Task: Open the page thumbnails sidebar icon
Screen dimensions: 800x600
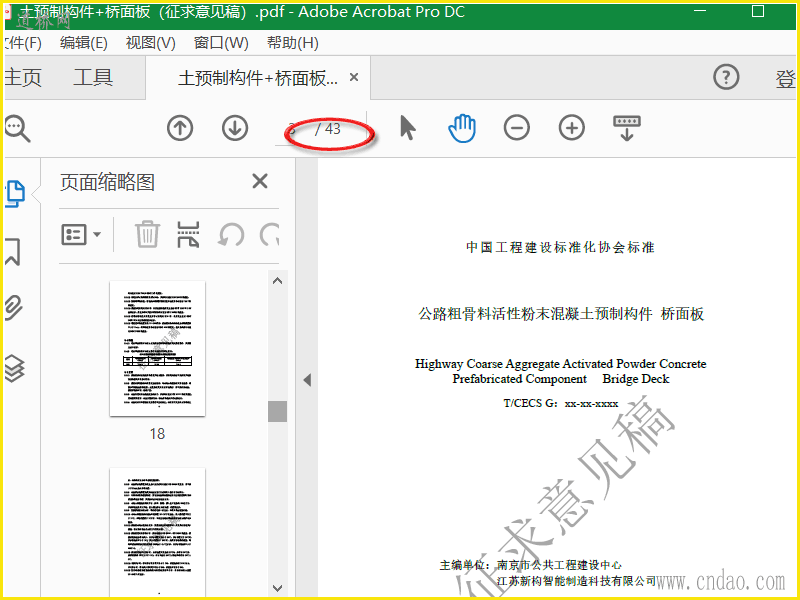Action: 15,194
